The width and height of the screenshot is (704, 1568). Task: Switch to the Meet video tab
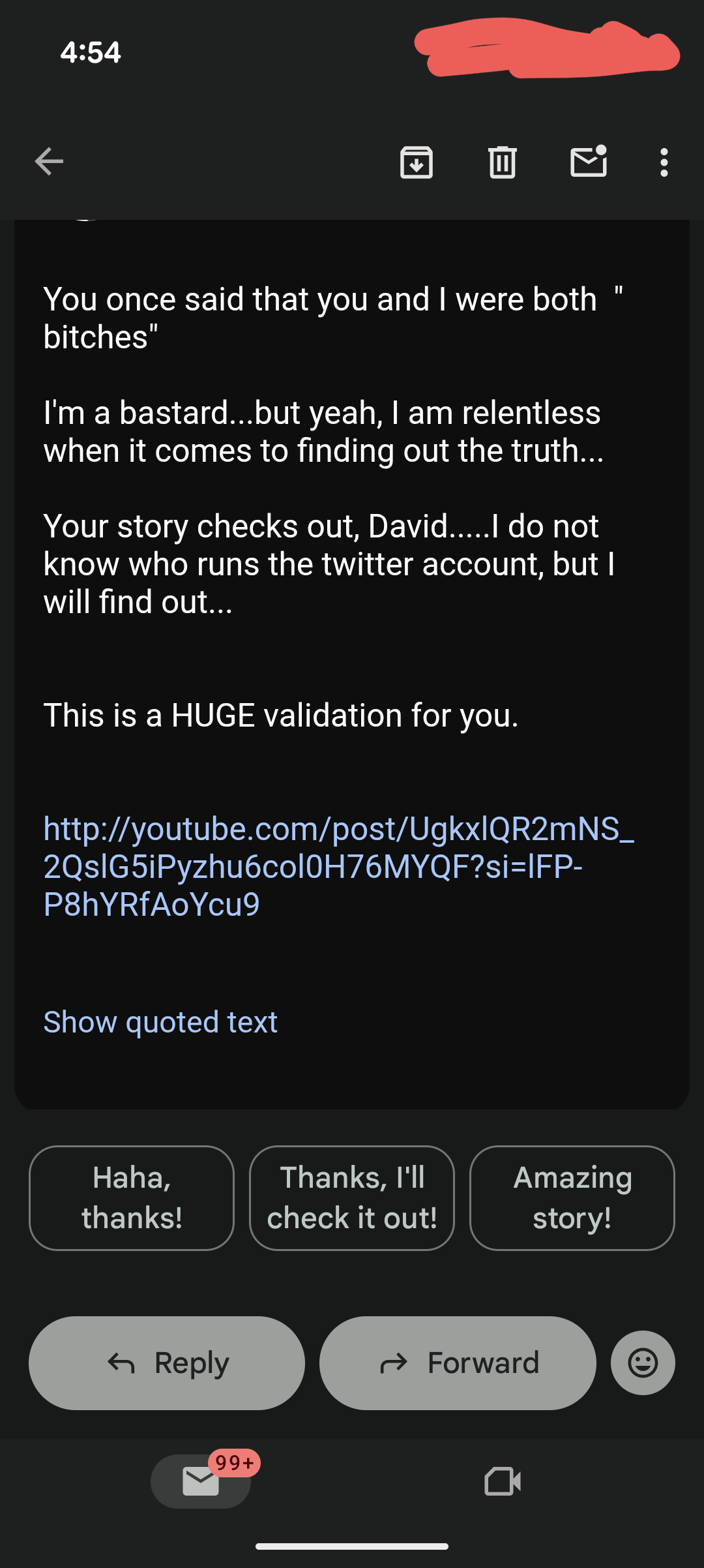[x=503, y=1482]
